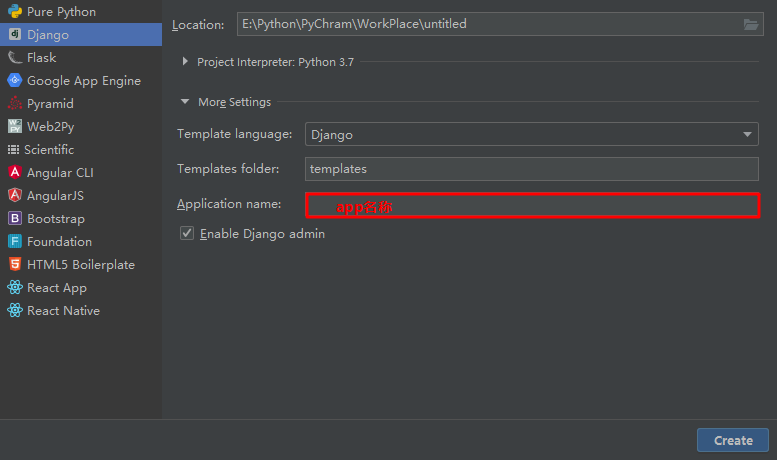
Task: Choose Google App Engine project type
Action: [81, 80]
